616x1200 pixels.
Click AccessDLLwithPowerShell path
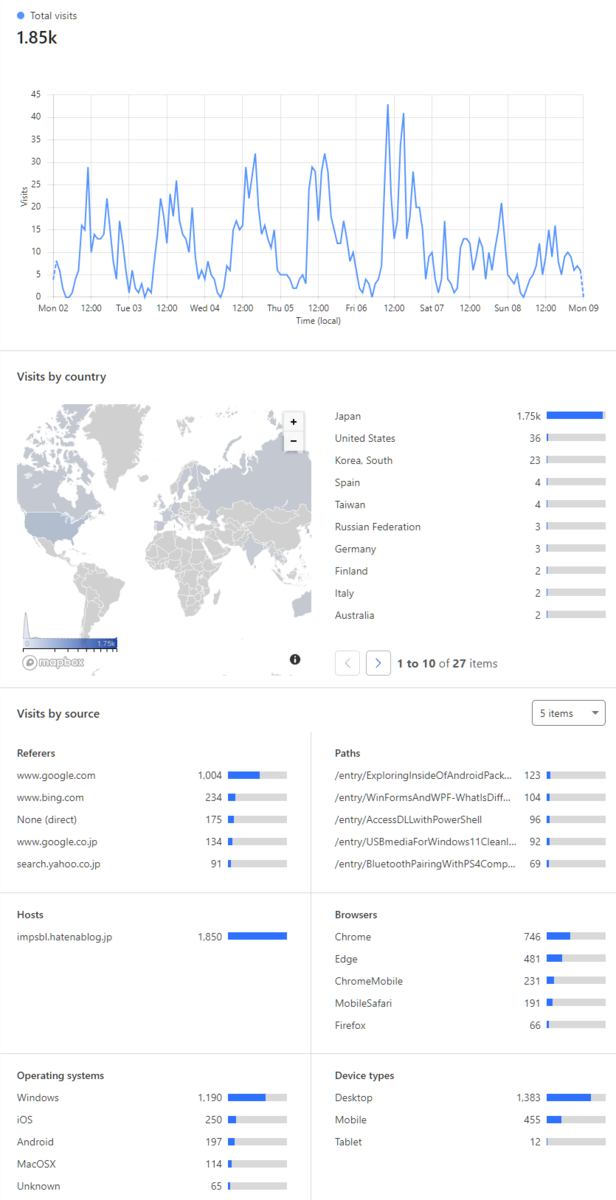pyautogui.click(x=409, y=819)
